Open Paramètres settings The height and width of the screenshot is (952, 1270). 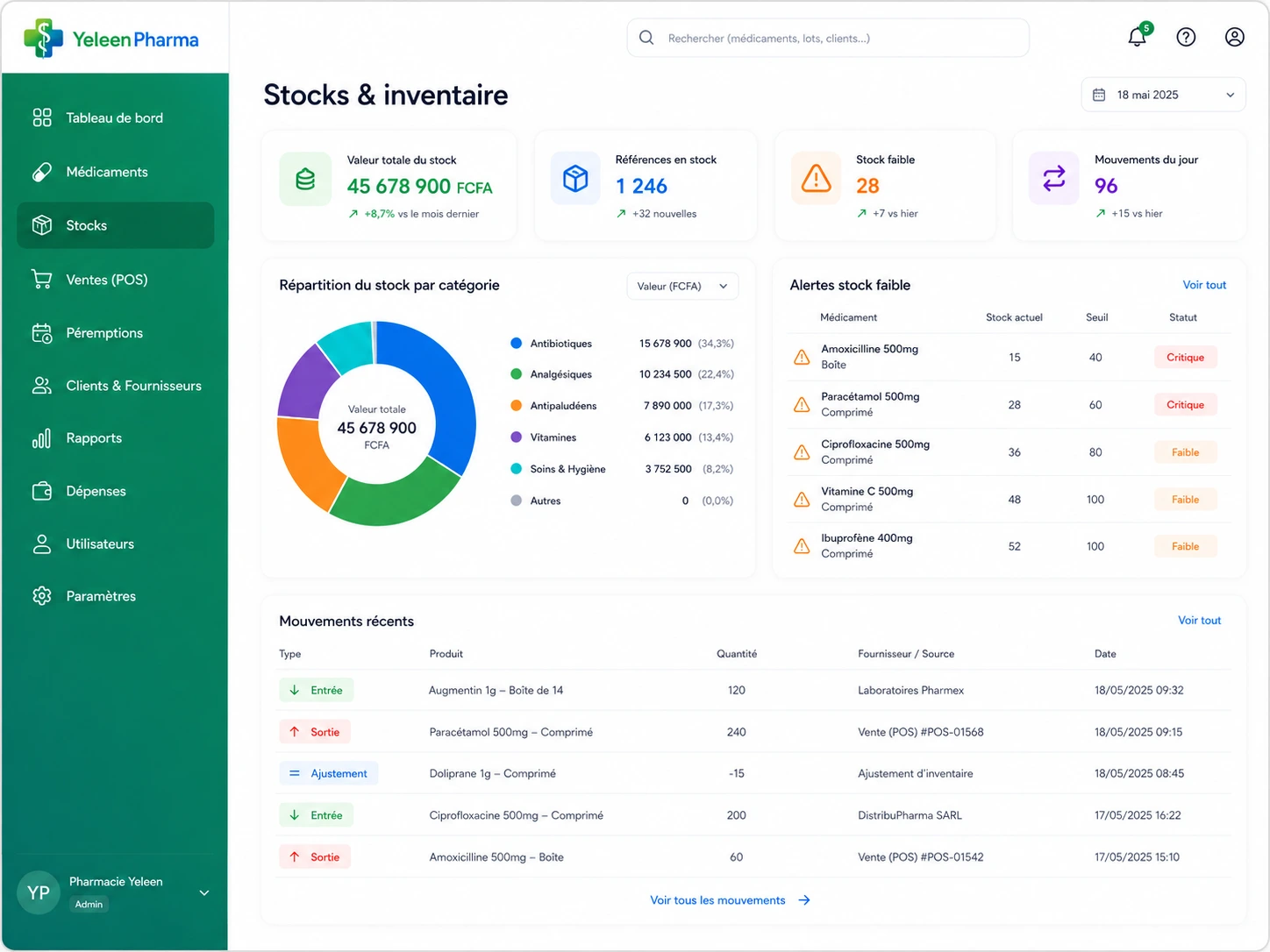pos(115,596)
